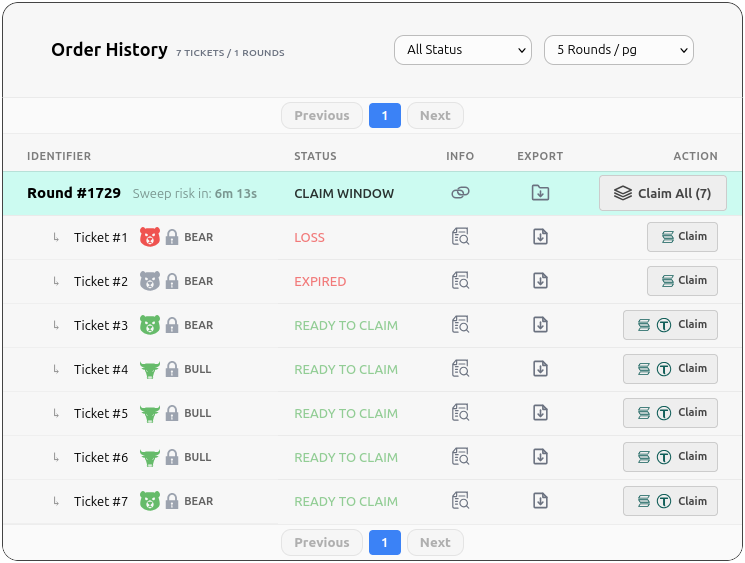Select page 1 in bottom pagination

385,542
